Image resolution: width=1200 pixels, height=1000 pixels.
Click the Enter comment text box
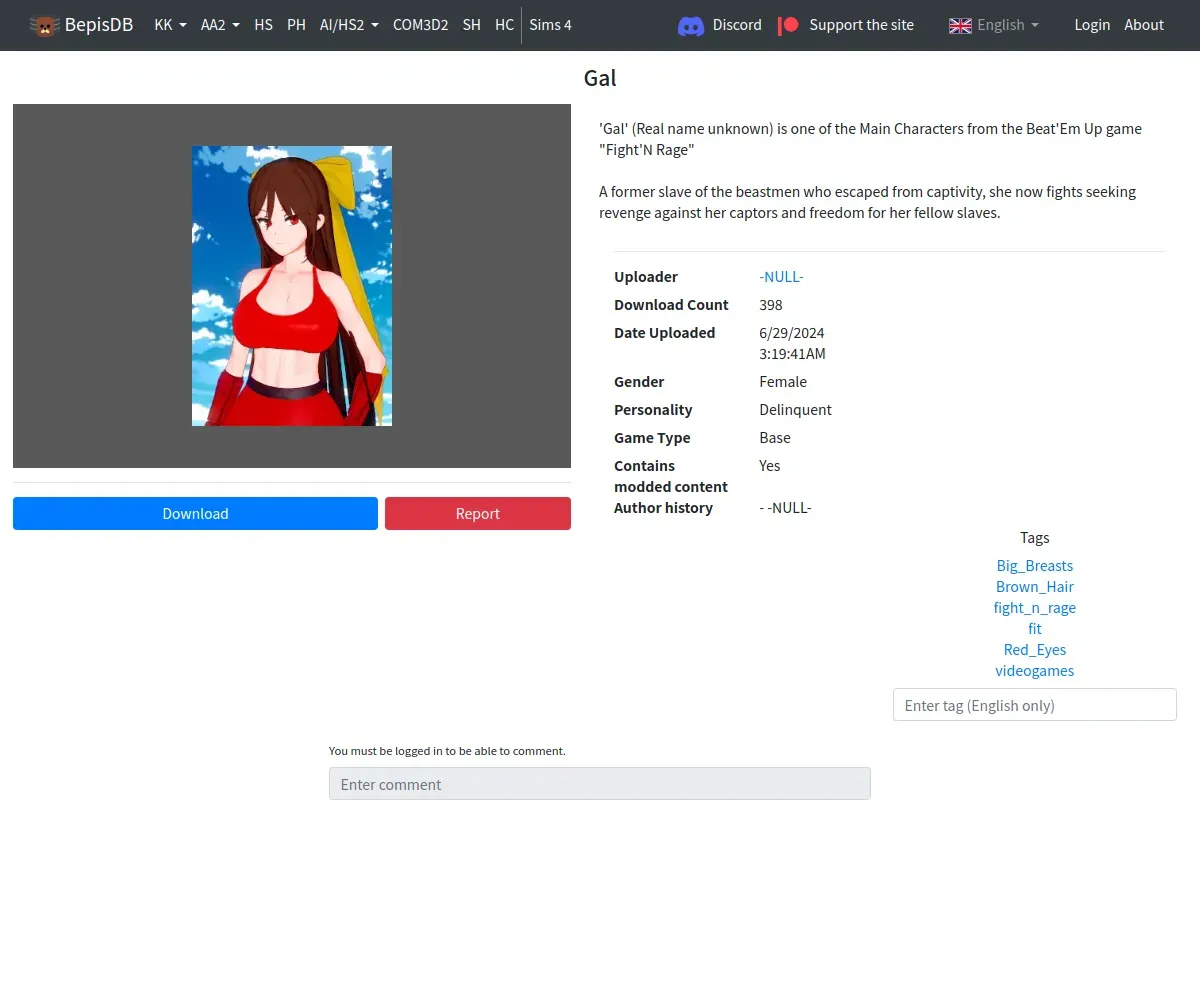tap(599, 784)
